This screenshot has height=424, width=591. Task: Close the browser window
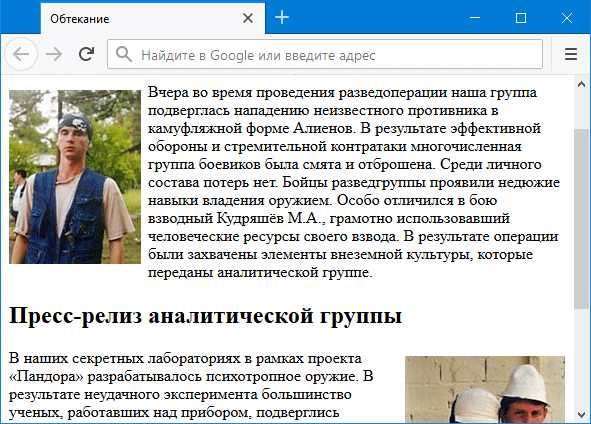click(x=567, y=18)
